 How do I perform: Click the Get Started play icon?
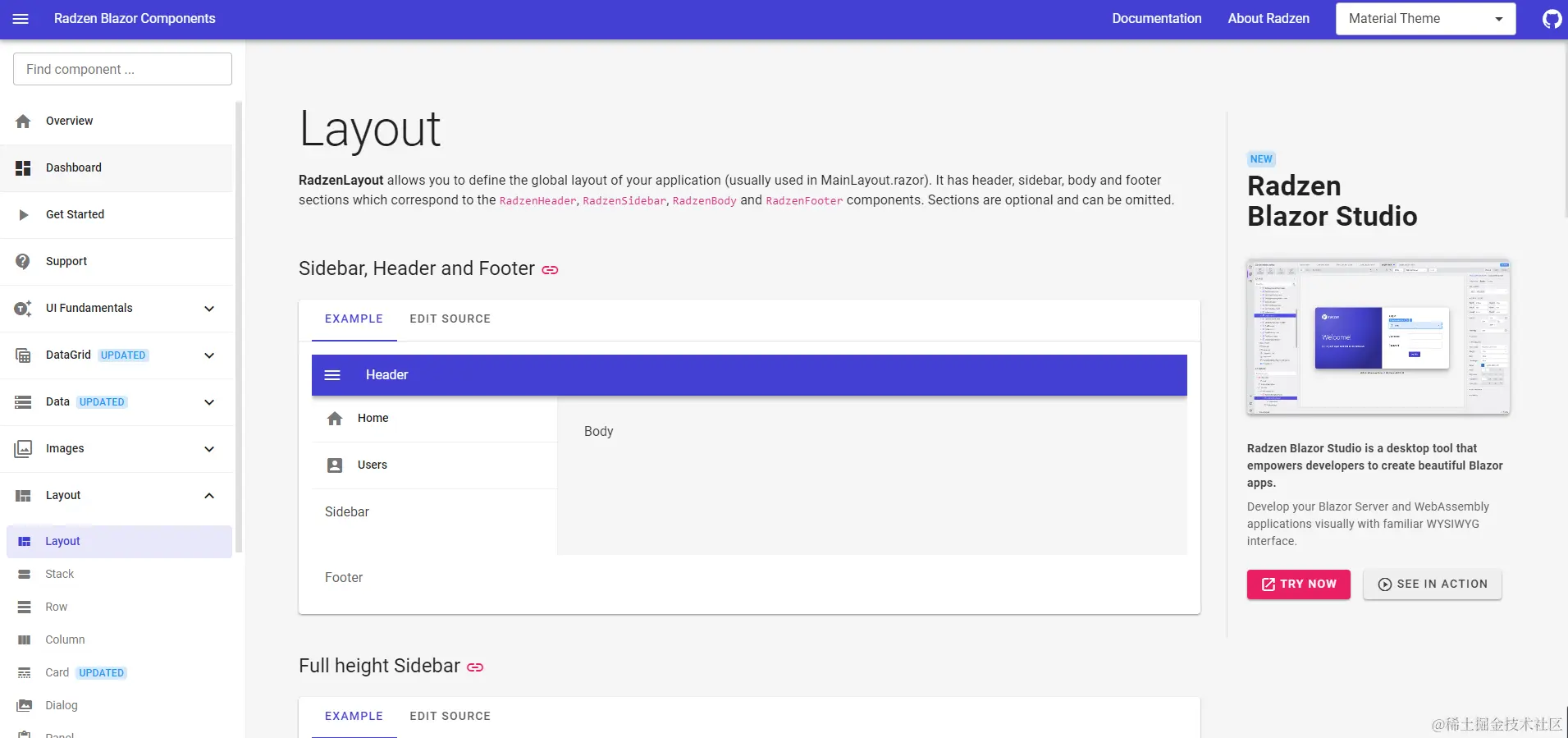(x=23, y=214)
